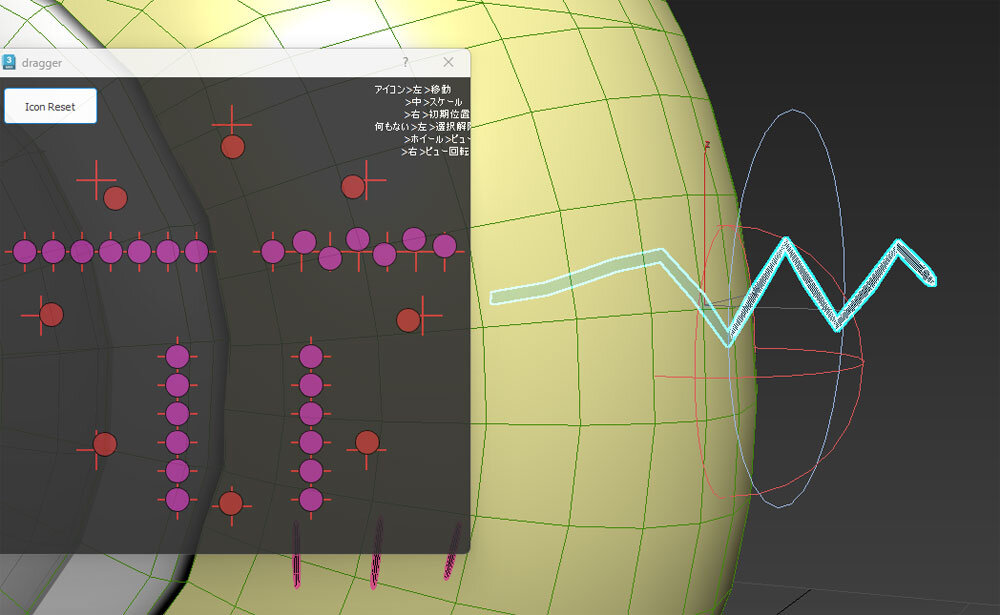Pick top magenta circle in right vertical column
This screenshot has width=1000, height=615.
[311, 357]
